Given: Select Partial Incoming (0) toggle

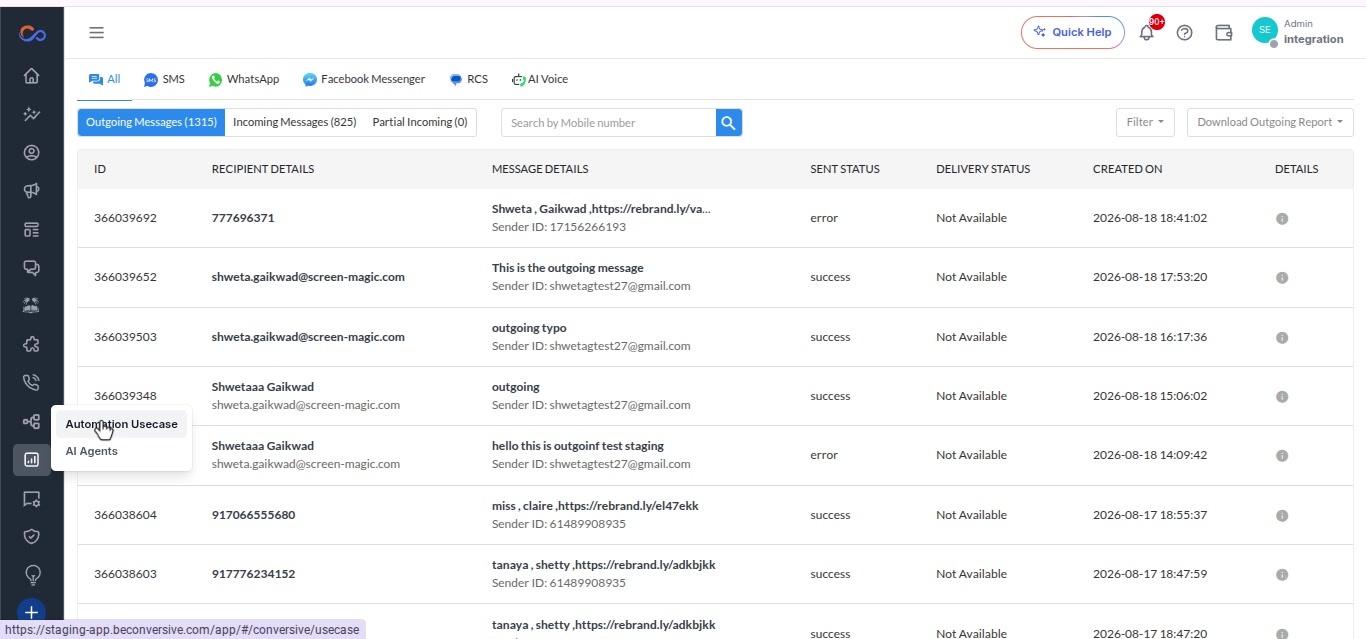Looking at the screenshot, I should point(420,122).
